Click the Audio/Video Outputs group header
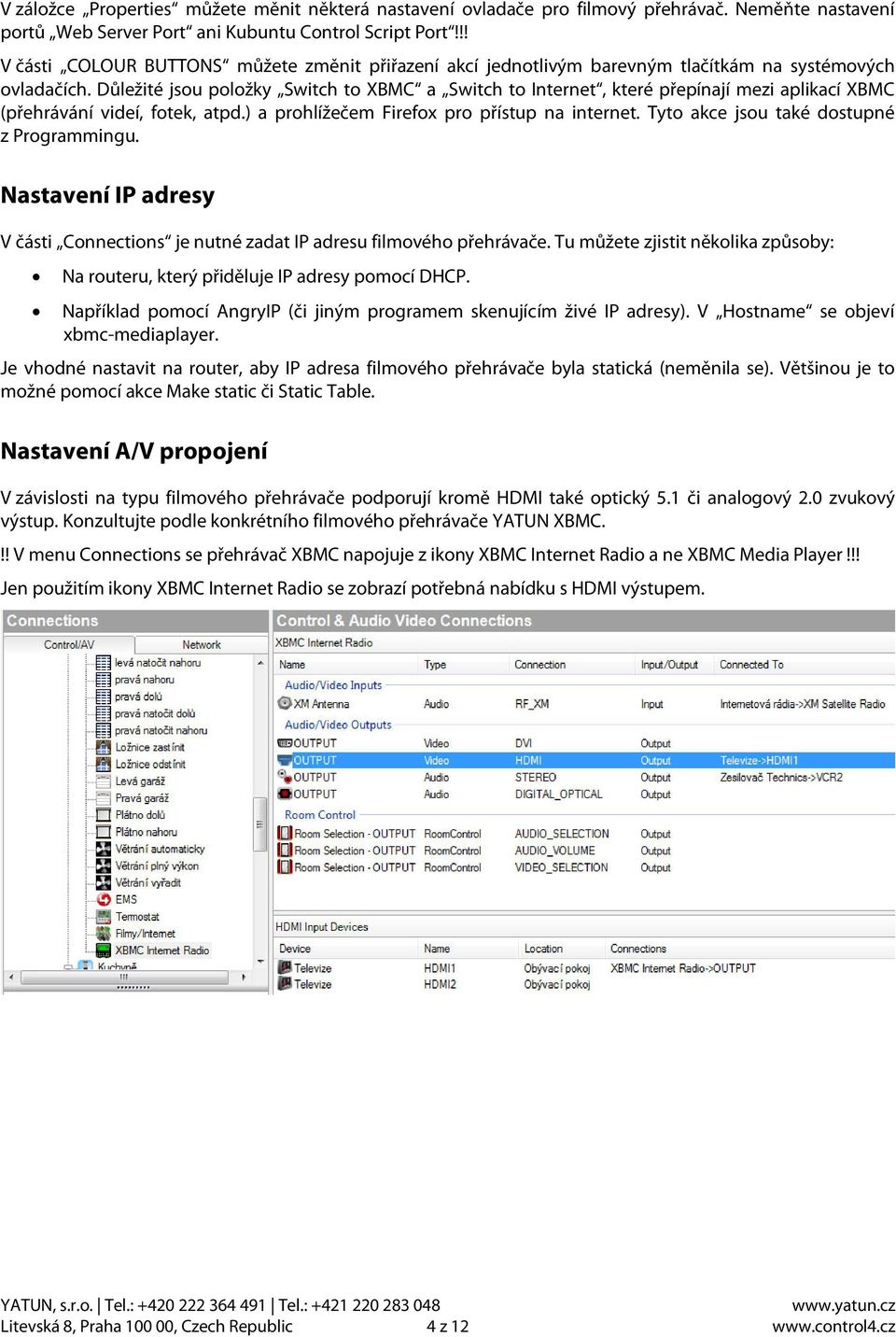896x1337 pixels. tap(338, 725)
